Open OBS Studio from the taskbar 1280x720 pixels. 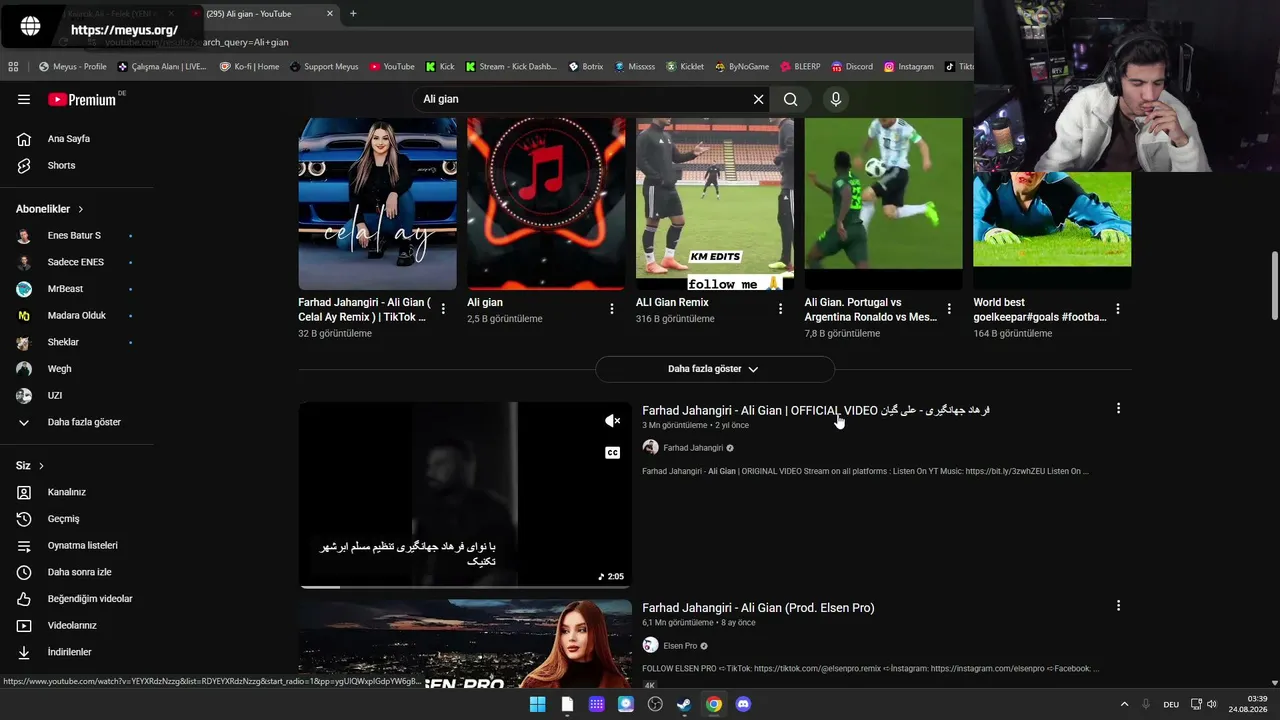click(x=655, y=704)
